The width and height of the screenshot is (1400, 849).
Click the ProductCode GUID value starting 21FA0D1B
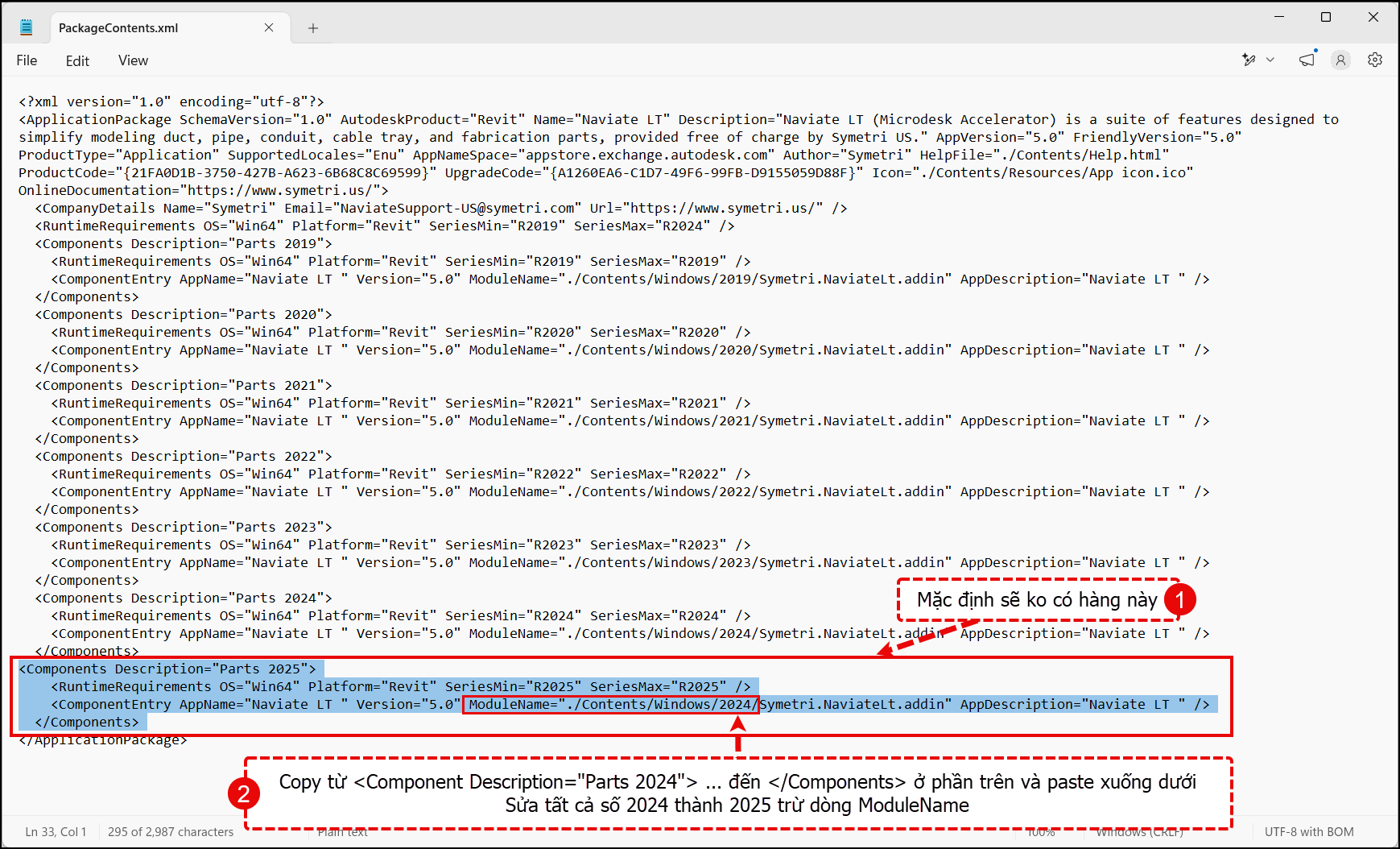coord(276,172)
